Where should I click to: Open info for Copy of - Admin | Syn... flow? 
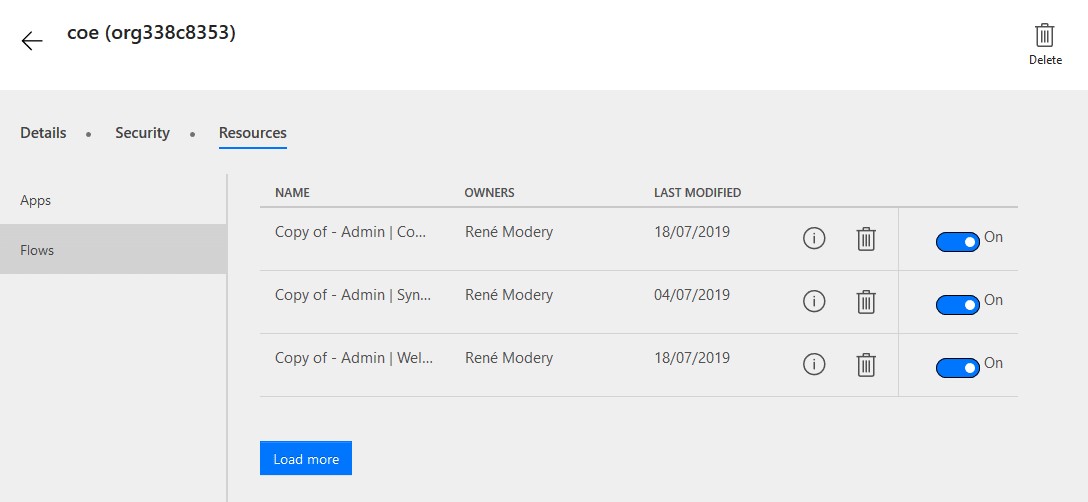[814, 301]
